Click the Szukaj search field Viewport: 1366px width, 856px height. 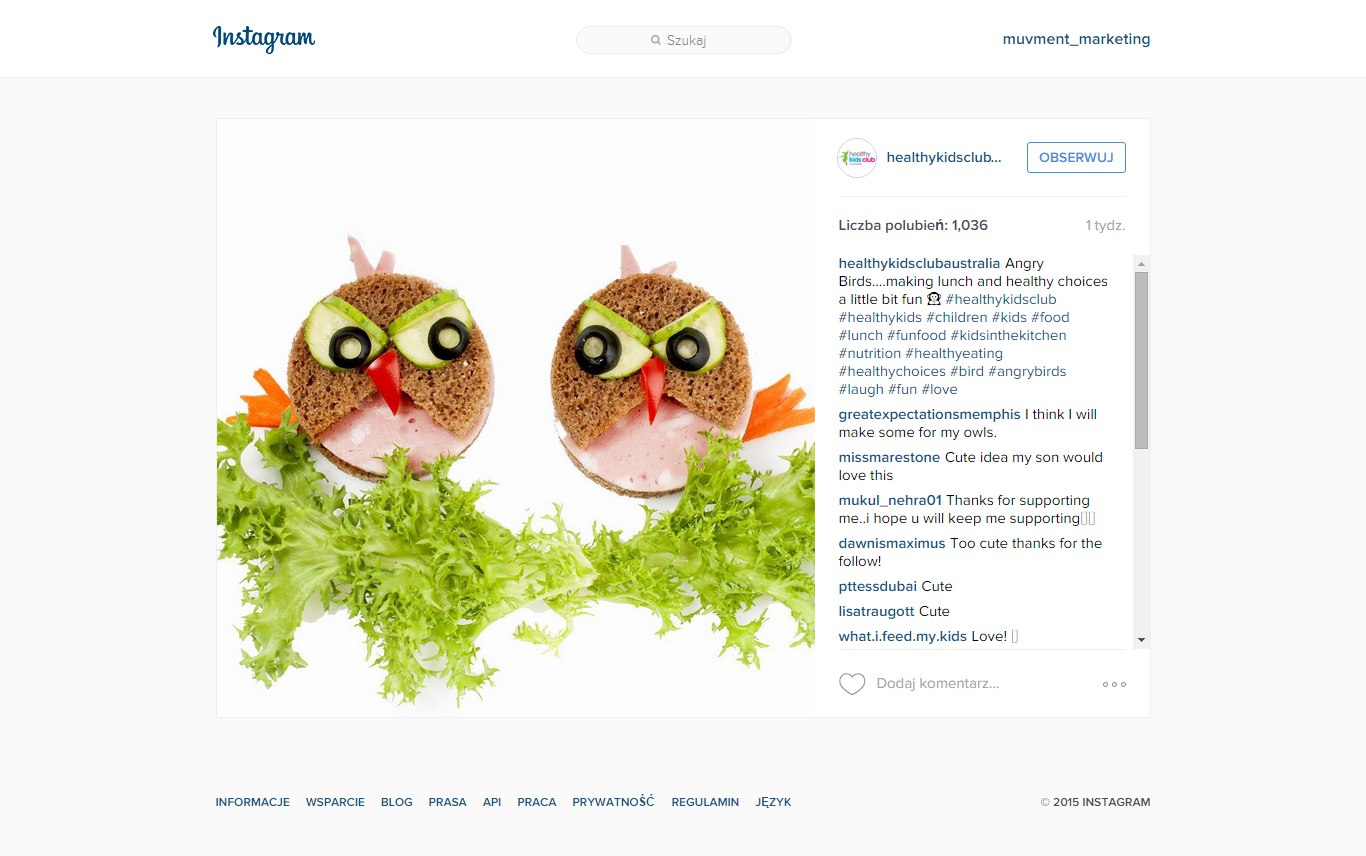tap(684, 40)
